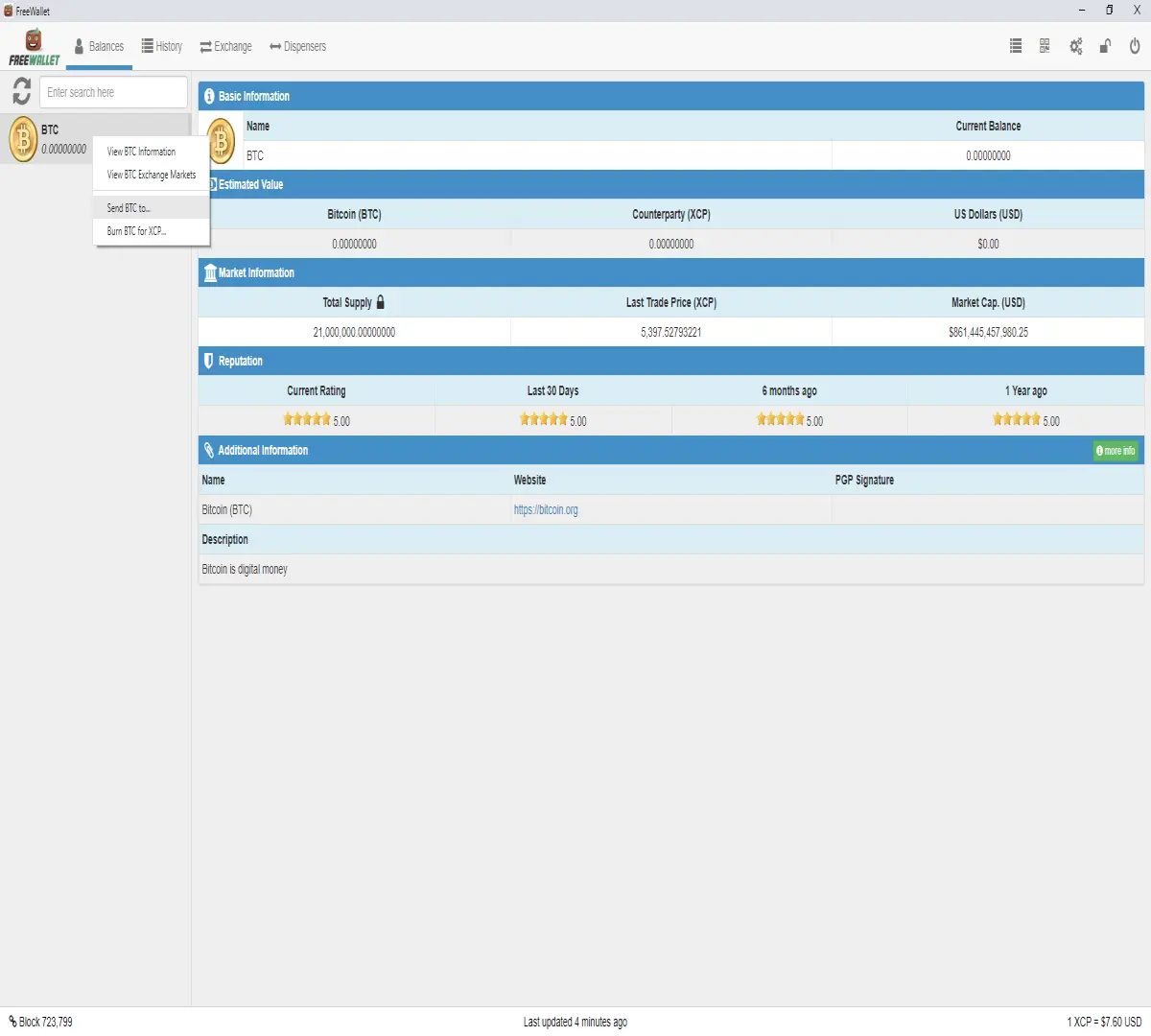Click the Block 723,799 status text

point(46,1022)
